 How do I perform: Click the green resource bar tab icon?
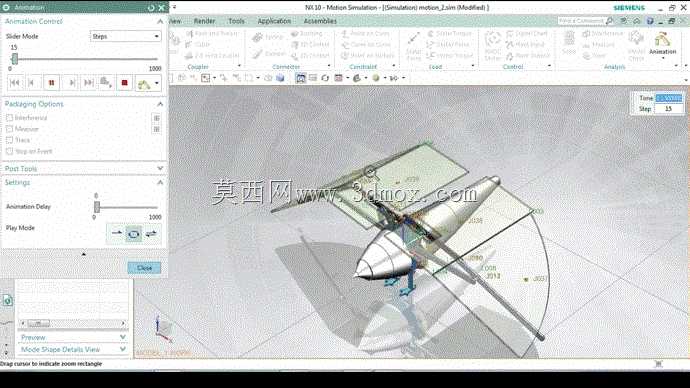(x=7, y=300)
